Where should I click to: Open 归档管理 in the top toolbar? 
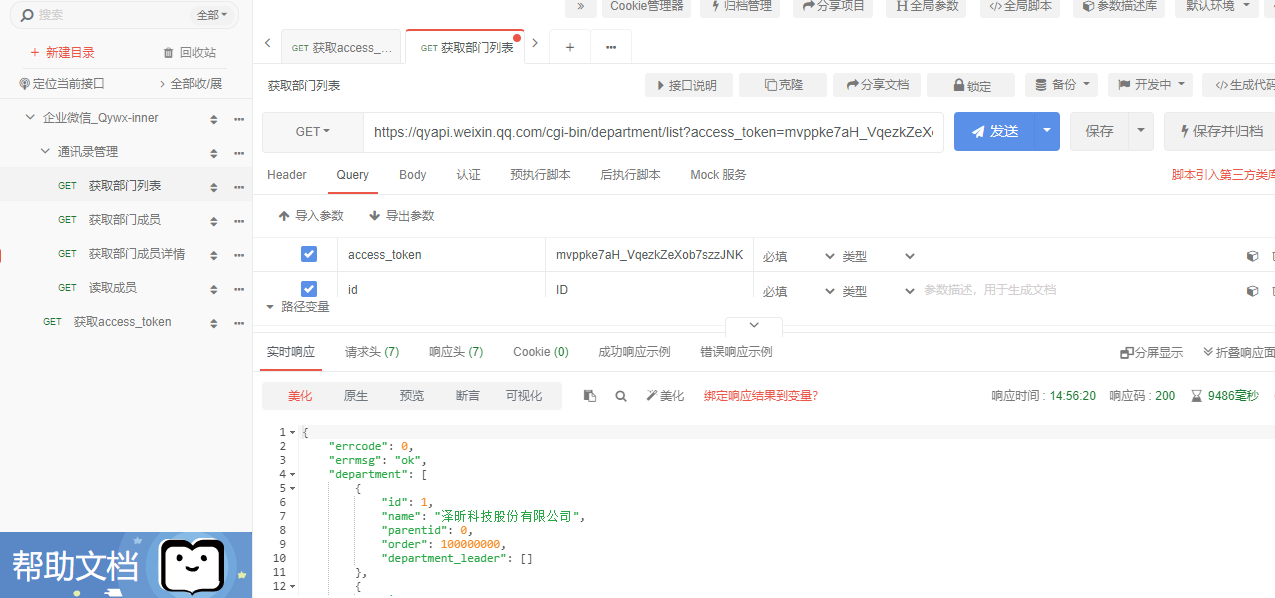741,6
